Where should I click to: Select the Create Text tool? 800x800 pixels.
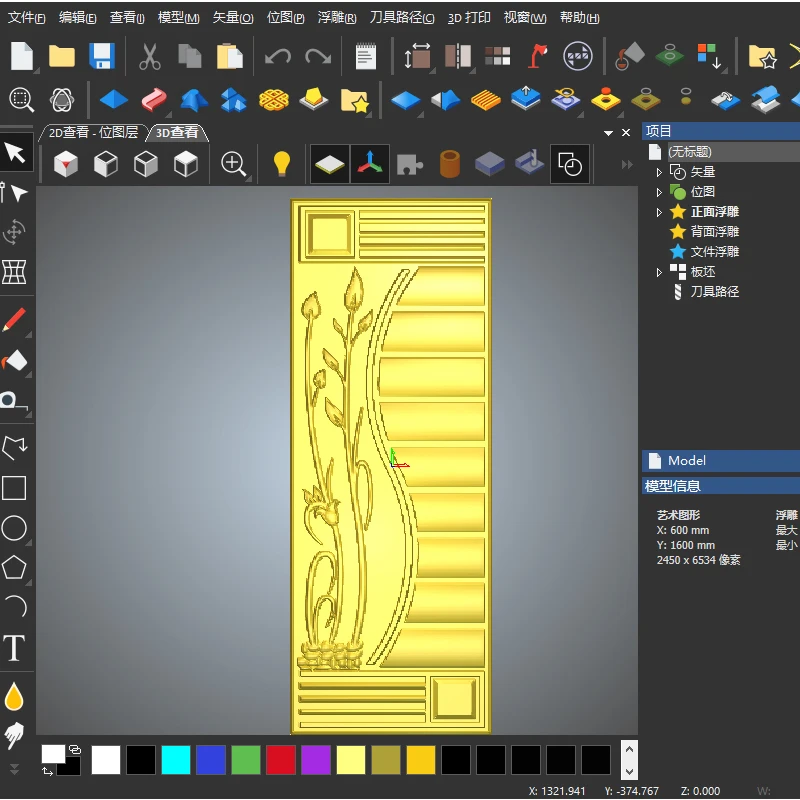(x=14, y=648)
